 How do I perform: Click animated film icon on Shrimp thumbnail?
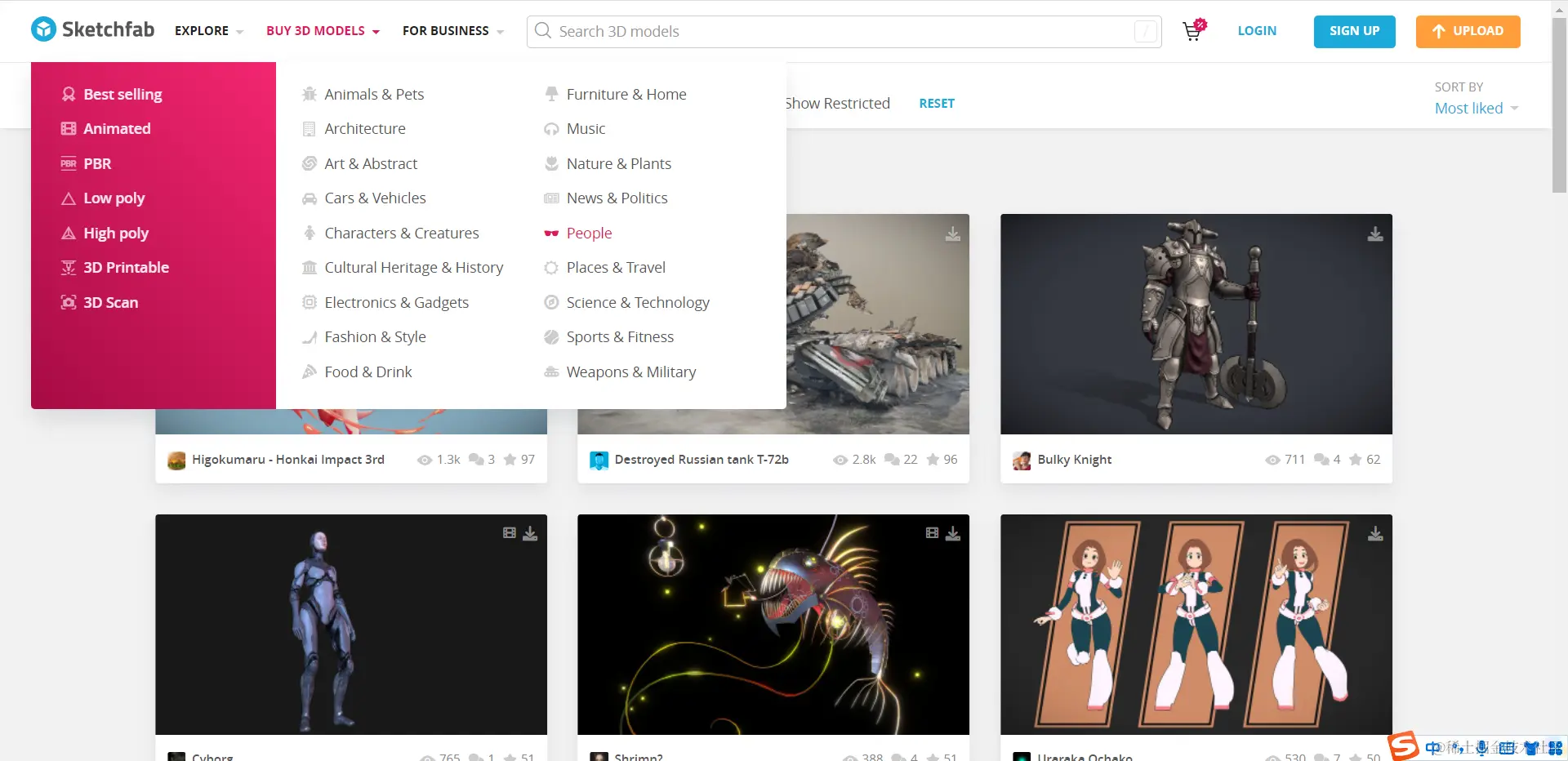tap(932, 533)
